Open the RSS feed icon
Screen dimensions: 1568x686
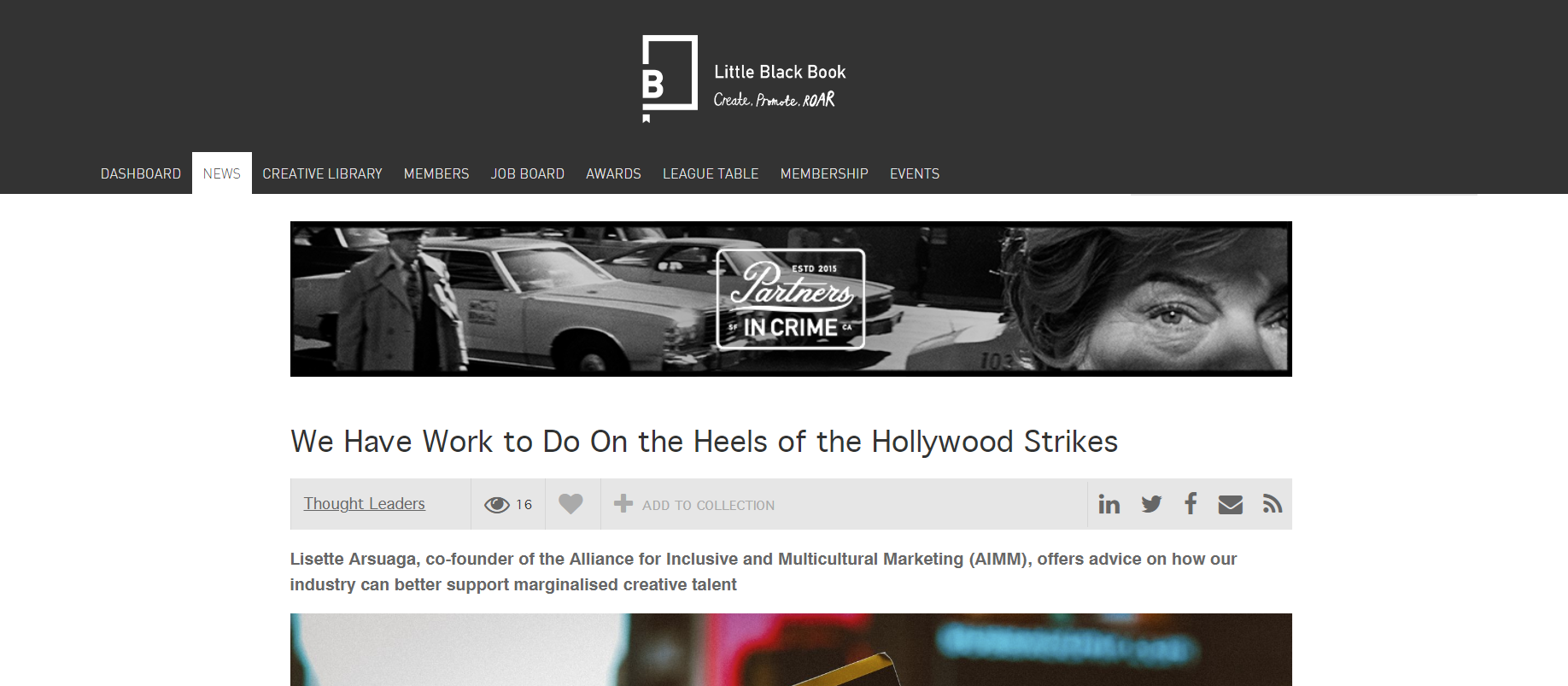(1272, 504)
